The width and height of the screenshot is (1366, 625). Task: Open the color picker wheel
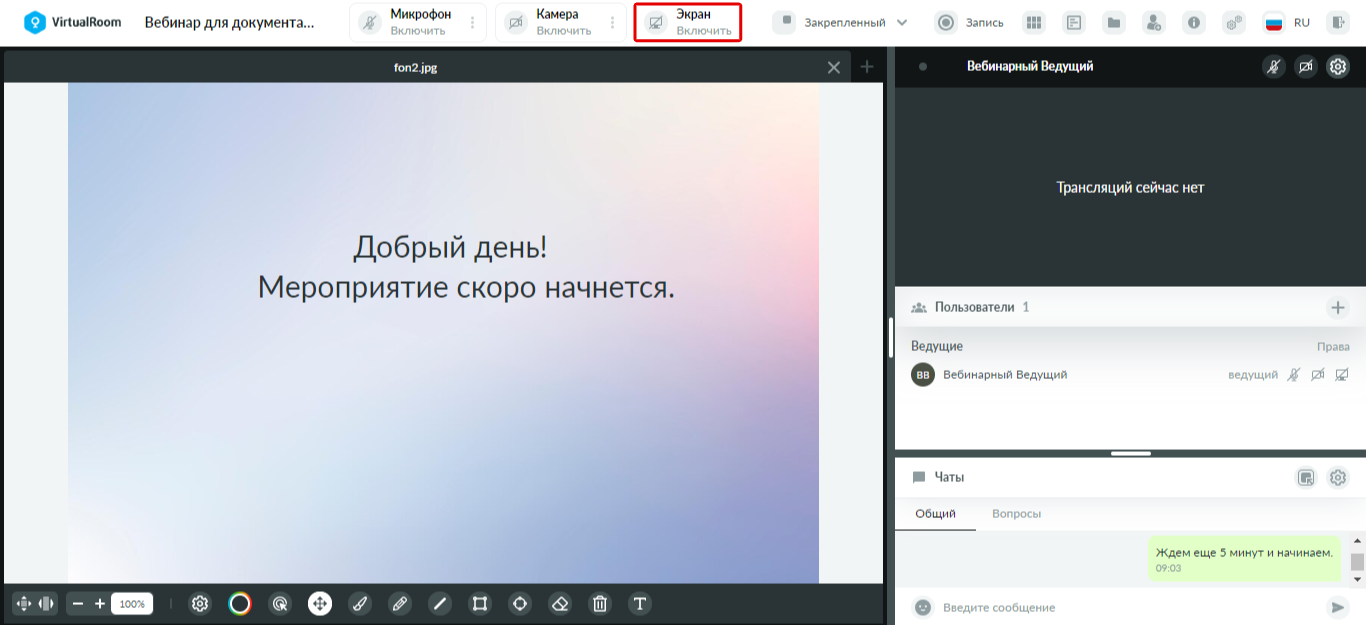240,603
